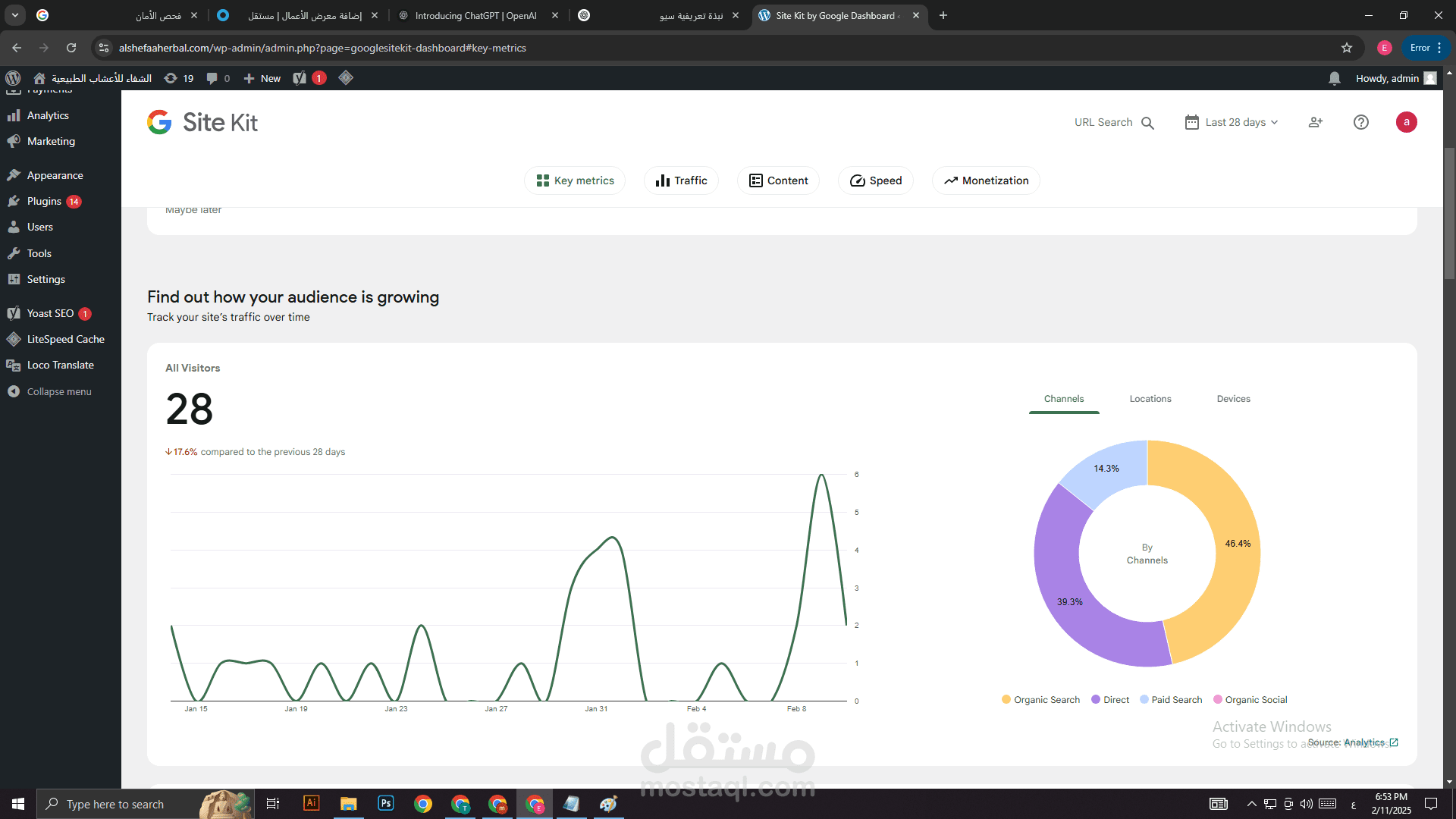Click Paid Search legend blue dot
Viewport: 1456px width, 819px height.
(1144, 699)
